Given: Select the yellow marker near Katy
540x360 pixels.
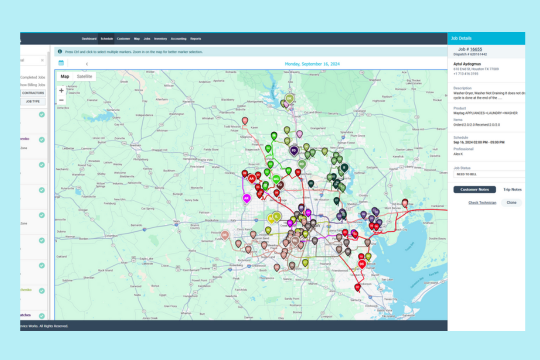Looking at the screenshot, I should click(x=271, y=218).
